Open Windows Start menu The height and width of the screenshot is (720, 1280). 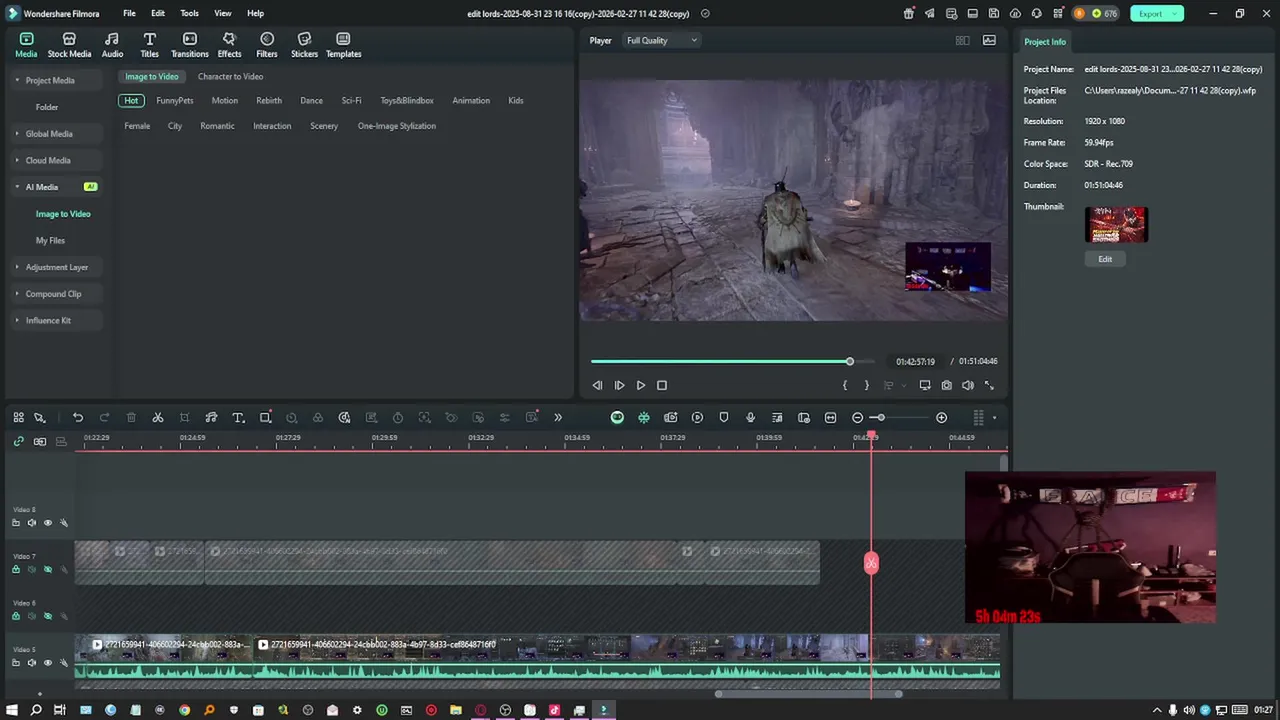[x=11, y=710]
